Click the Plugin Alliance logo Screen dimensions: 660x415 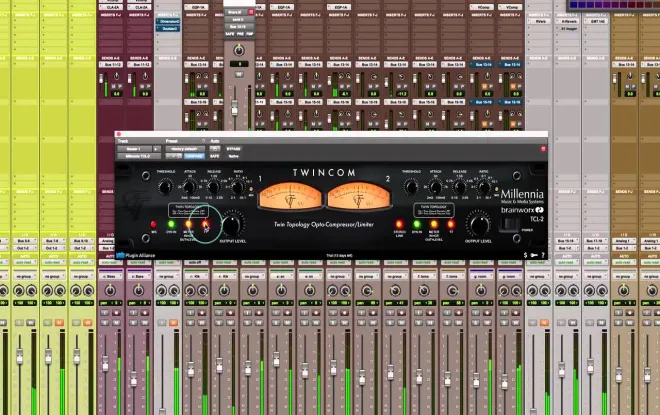136,255
